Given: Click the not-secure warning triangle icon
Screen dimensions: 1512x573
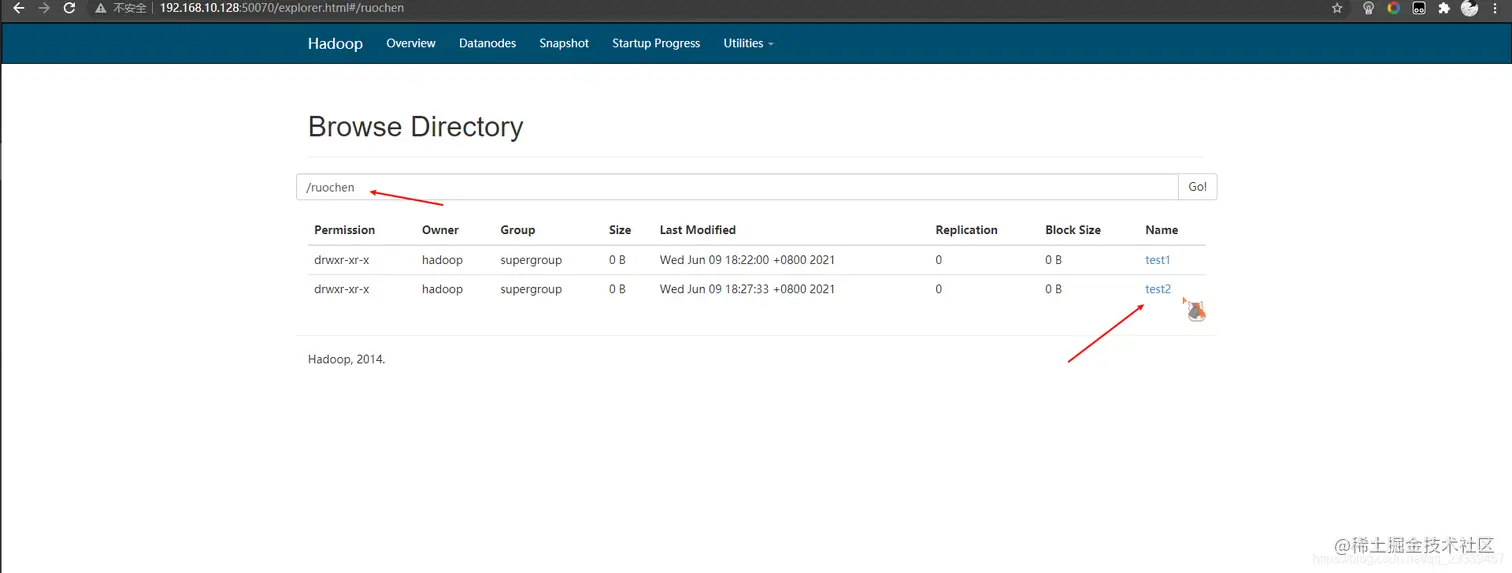Looking at the screenshot, I should [x=101, y=8].
